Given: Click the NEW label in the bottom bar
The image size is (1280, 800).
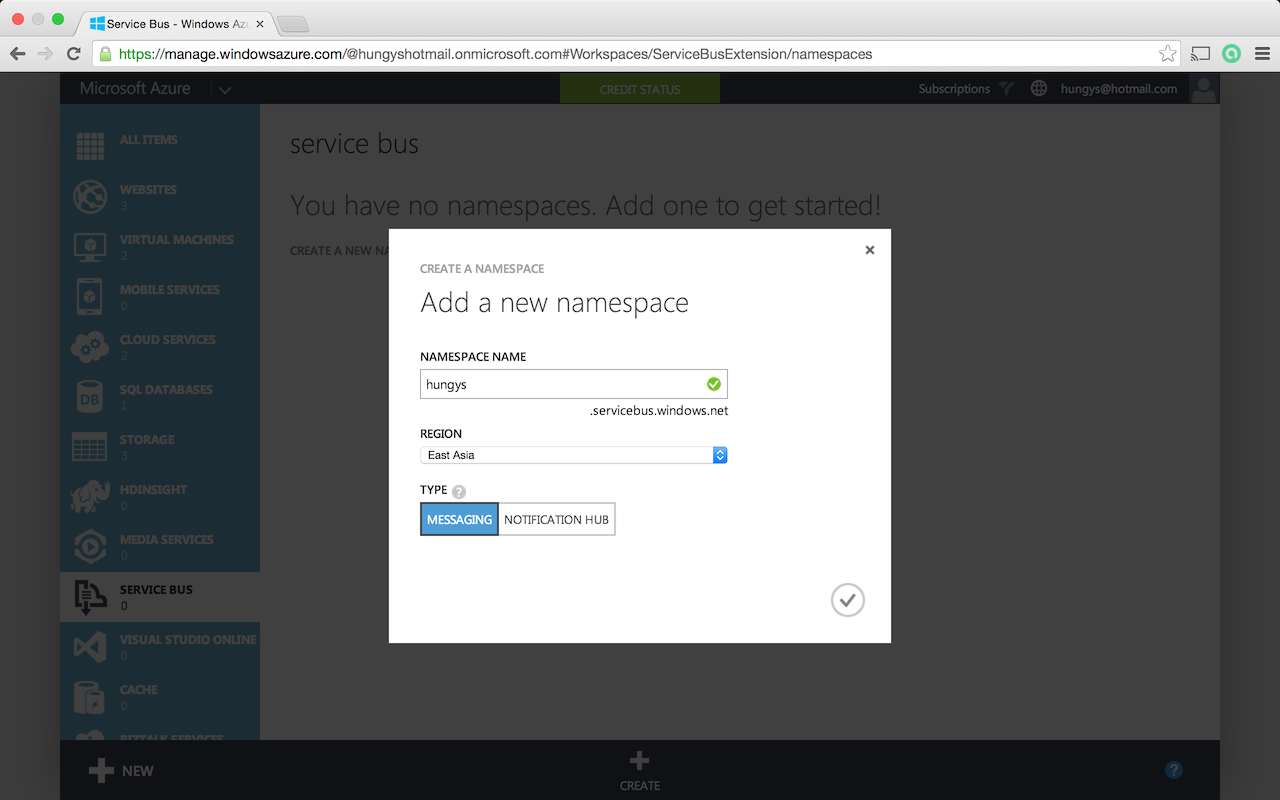Looking at the screenshot, I should point(138,771).
